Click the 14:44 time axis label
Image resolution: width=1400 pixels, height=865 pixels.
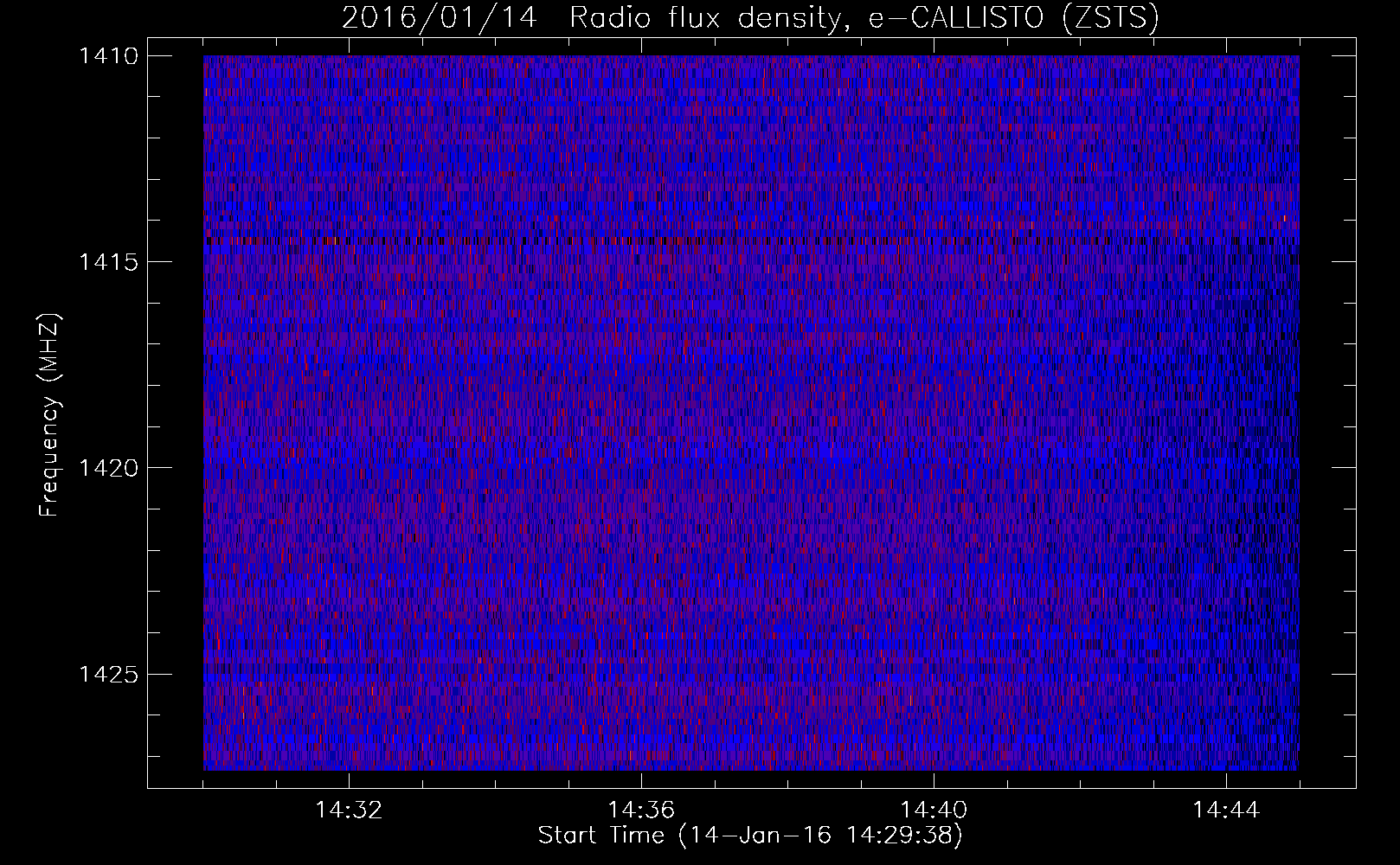(x=1226, y=811)
